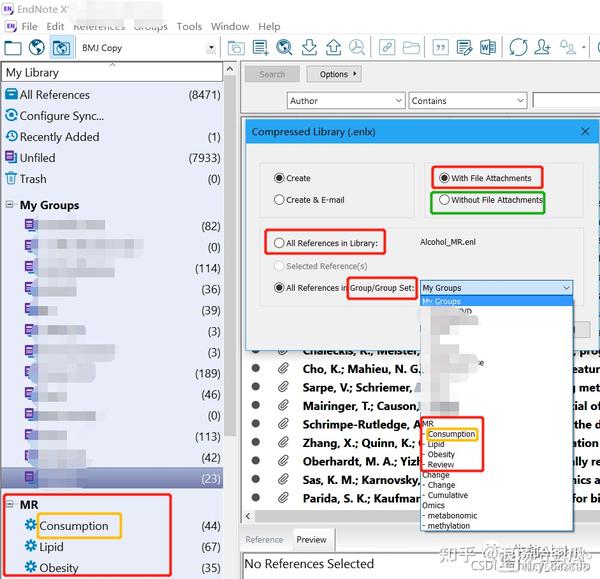Click the Format Bibliography icon
The width and height of the screenshot is (600, 579).
(x=464, y=48)
